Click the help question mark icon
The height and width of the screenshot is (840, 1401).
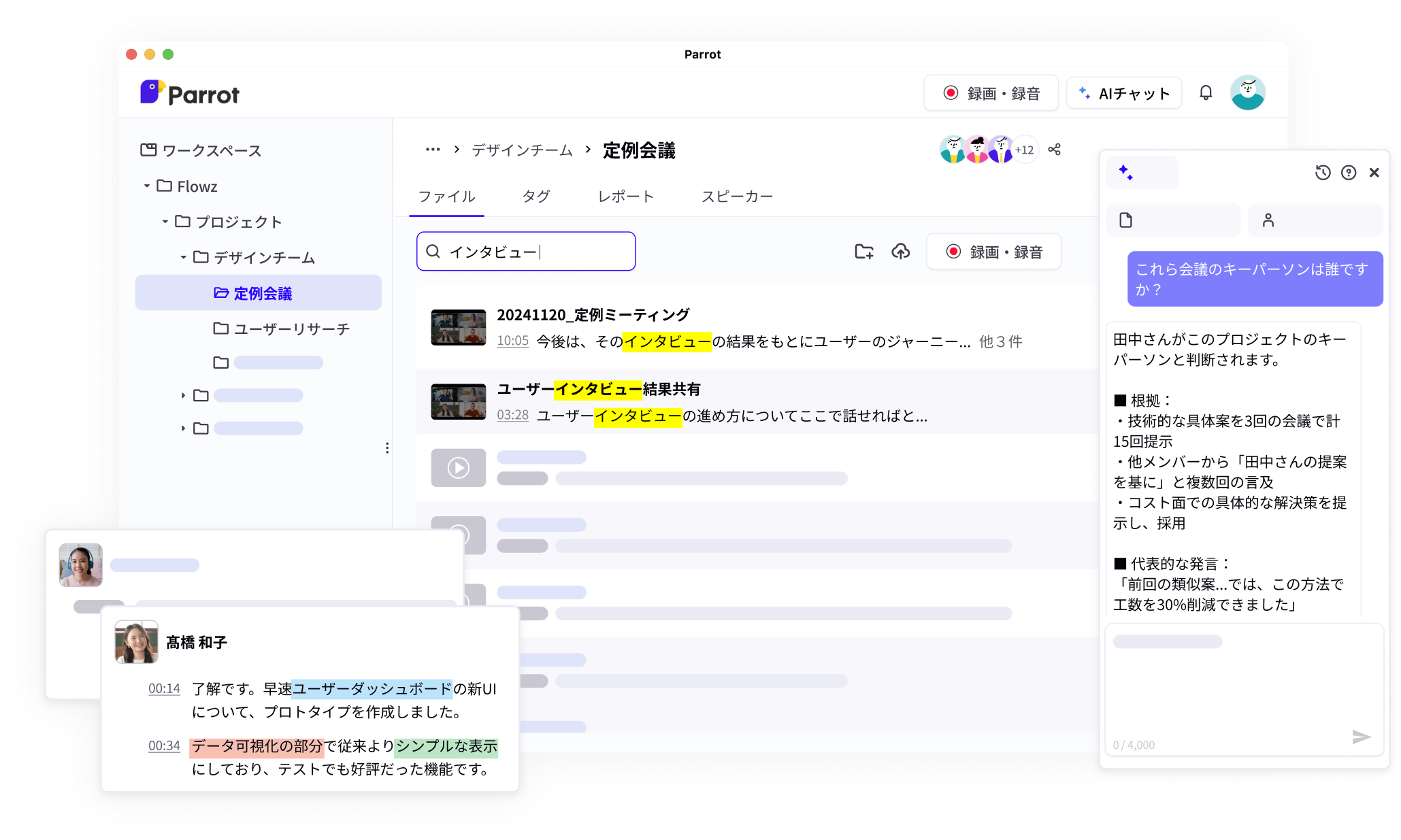click(x=1348, y=173)
